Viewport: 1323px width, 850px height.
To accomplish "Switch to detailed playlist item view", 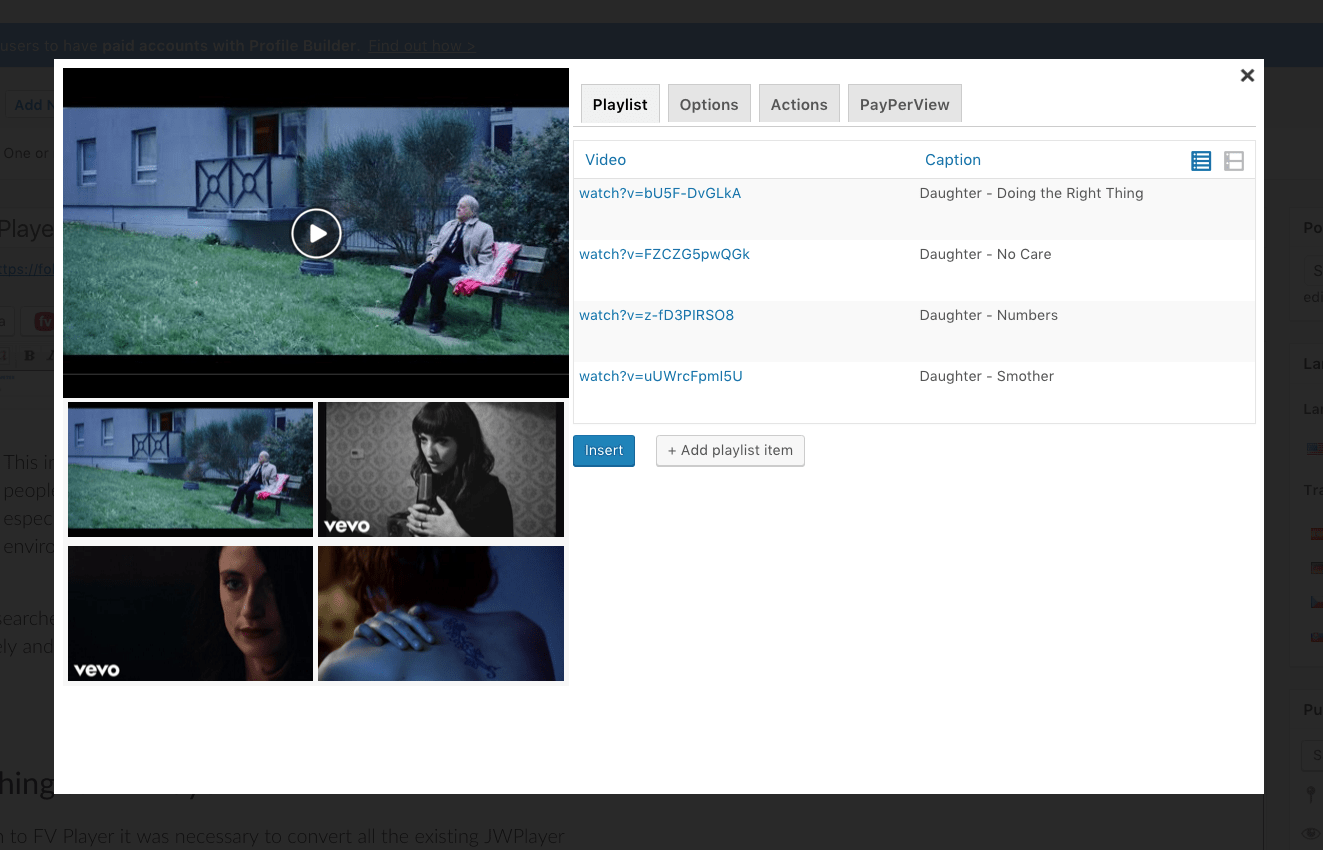I will (1234, 161).
